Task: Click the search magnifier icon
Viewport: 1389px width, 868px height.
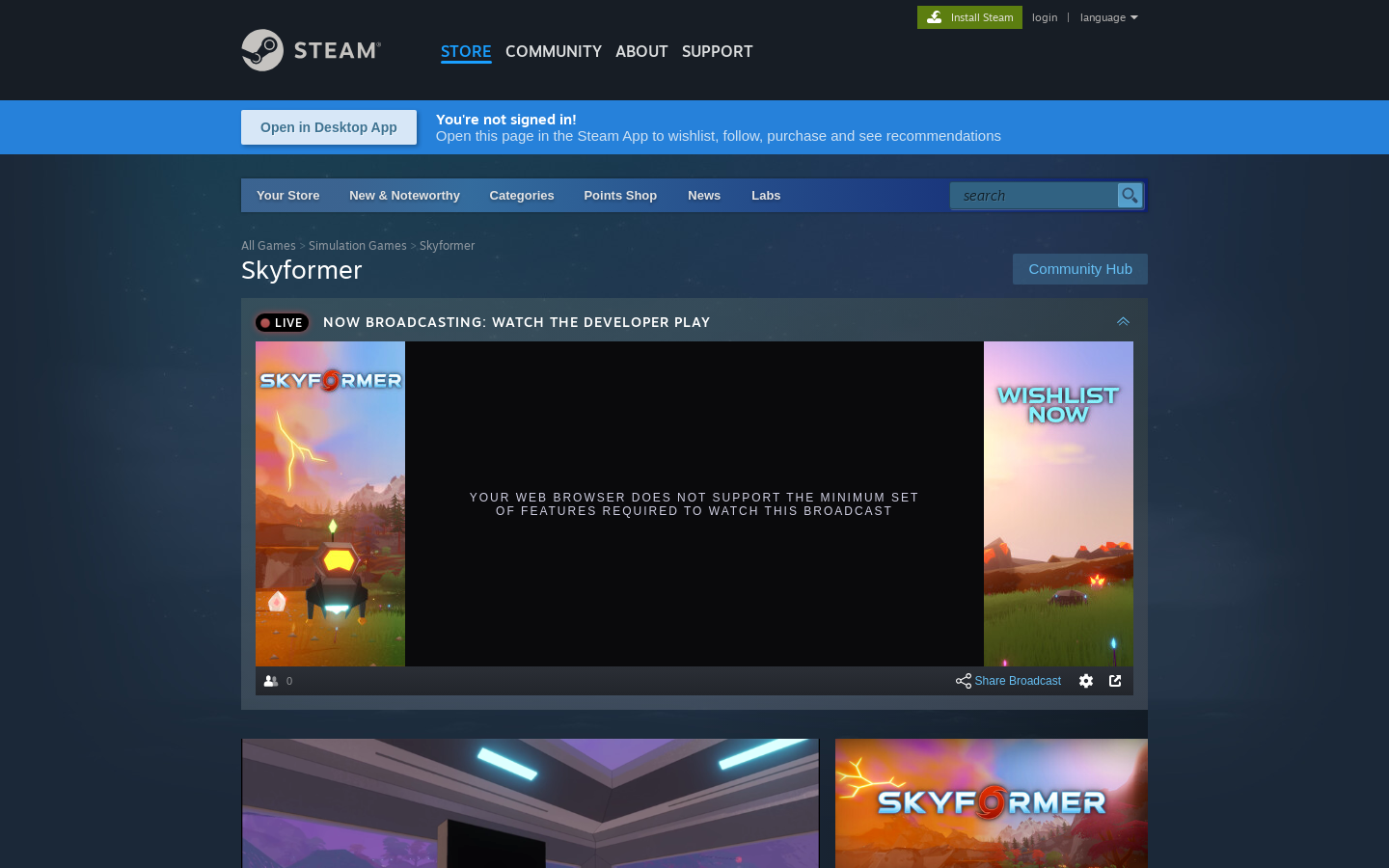Action: (x=1130, y=196)
